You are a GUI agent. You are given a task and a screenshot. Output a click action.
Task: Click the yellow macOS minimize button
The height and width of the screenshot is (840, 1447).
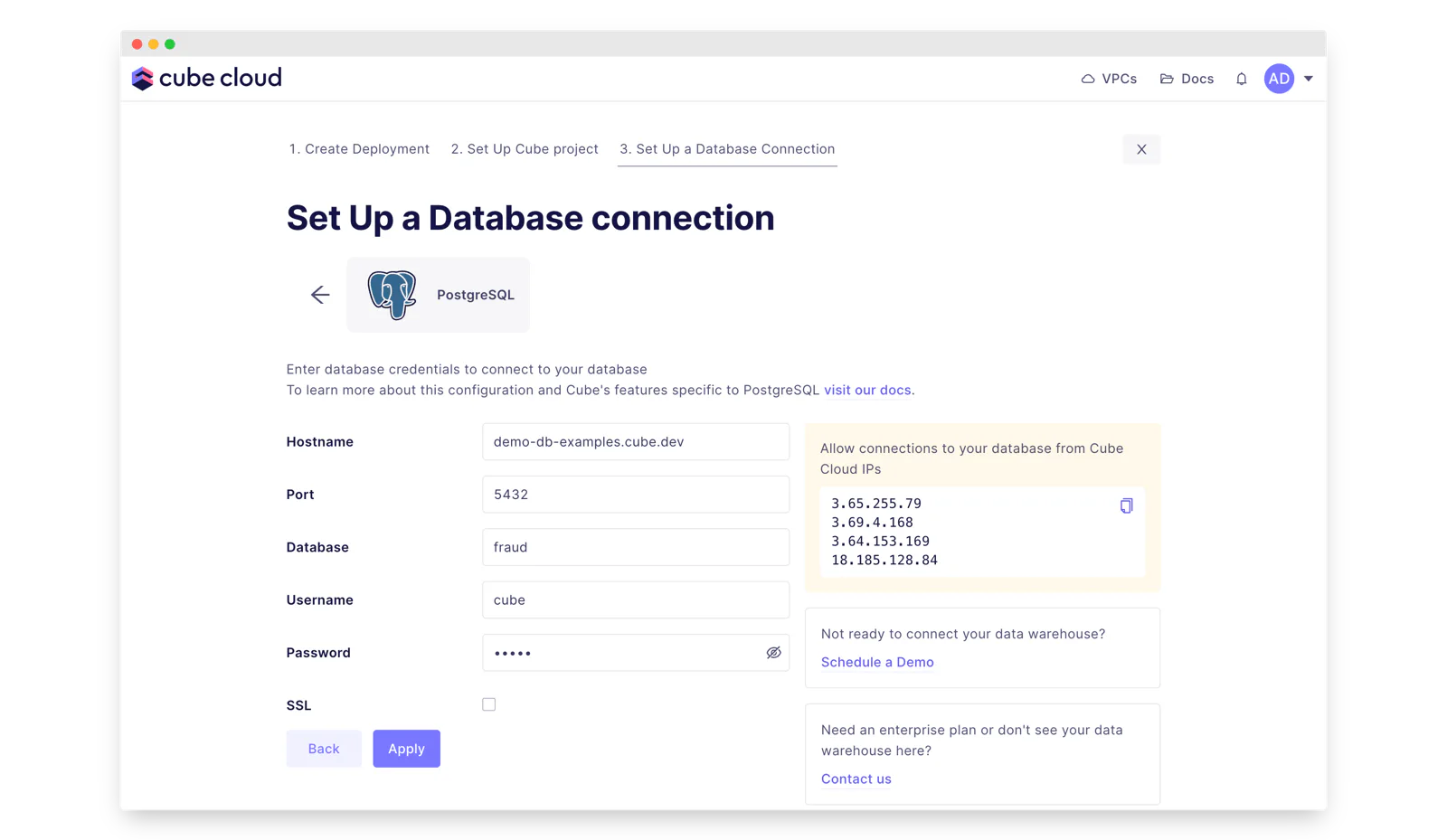point(154,44)
